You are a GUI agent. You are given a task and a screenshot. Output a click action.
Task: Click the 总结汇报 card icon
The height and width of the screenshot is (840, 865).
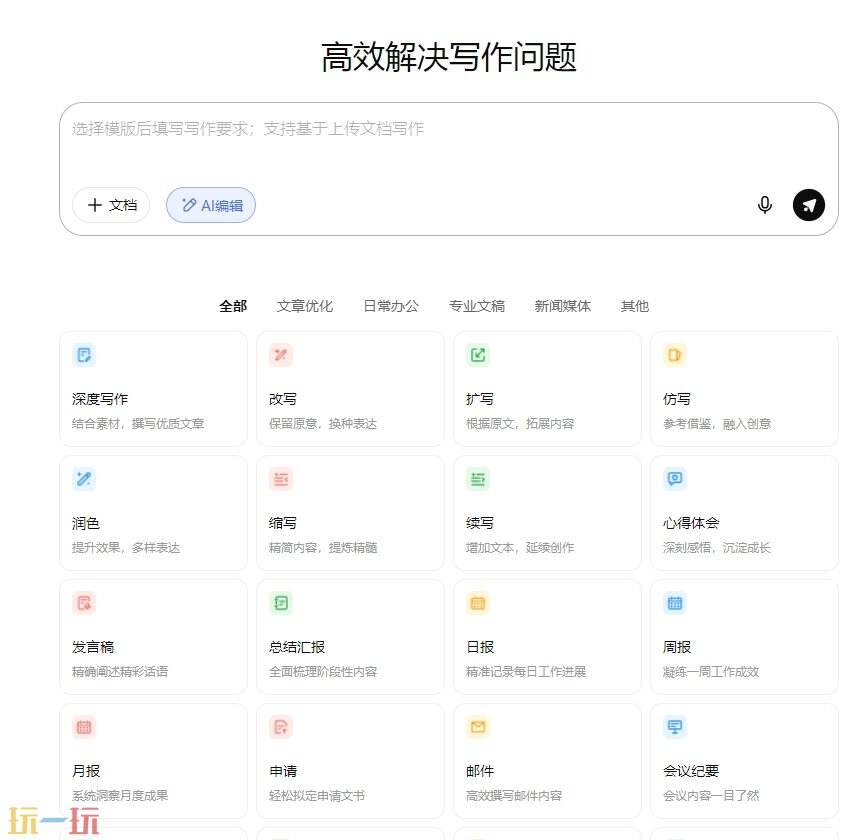pos(281,603)
